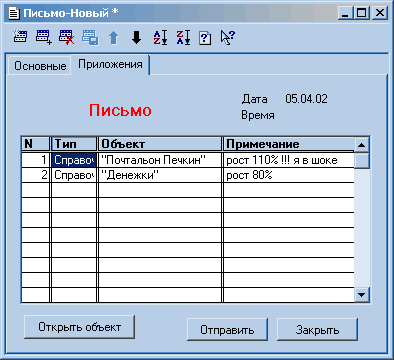Click the new row toolbar icon
Viewport: 394px width, 360px height.
pyautogui.click(x=20, y=37)
